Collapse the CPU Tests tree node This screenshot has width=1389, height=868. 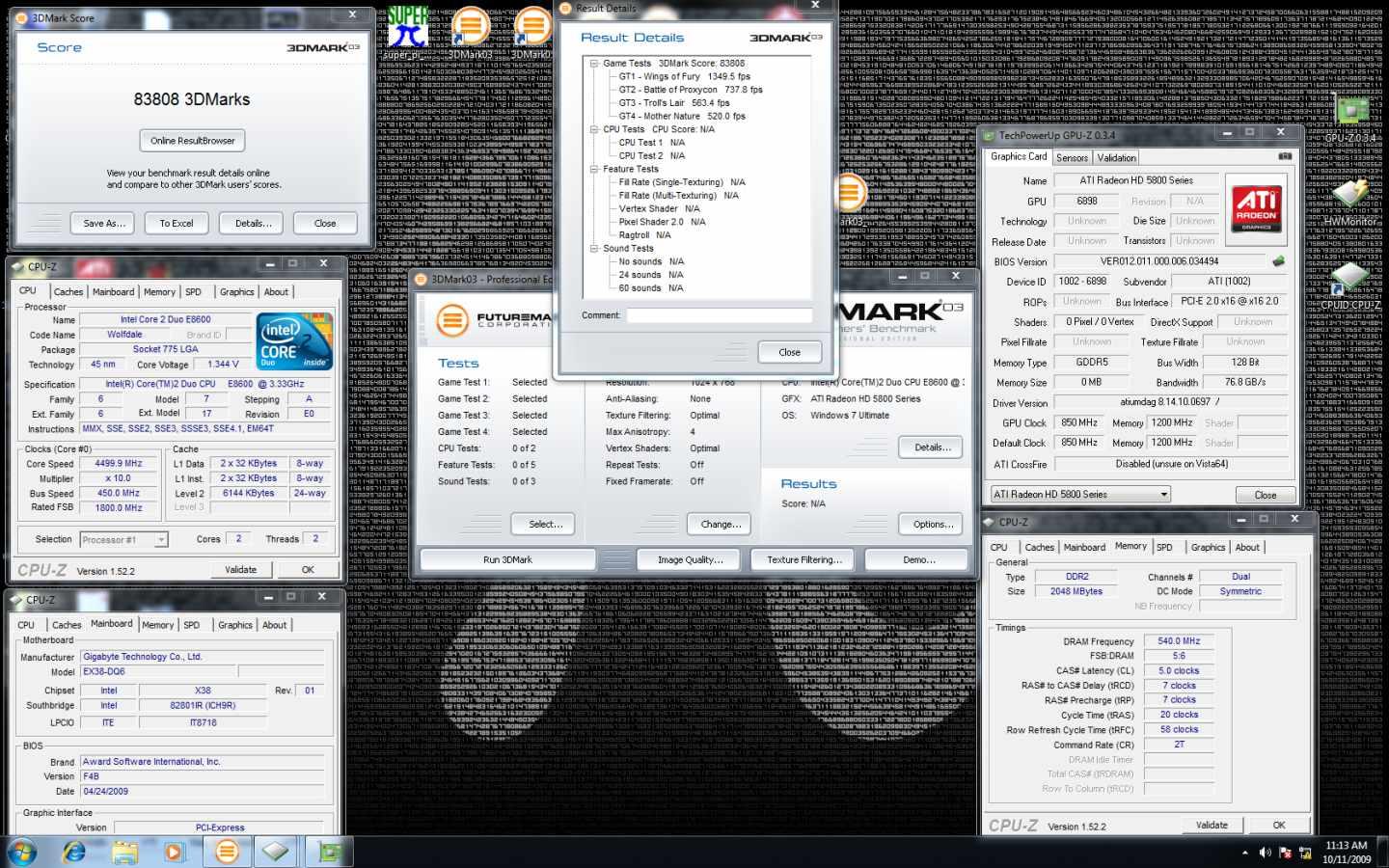594,129
